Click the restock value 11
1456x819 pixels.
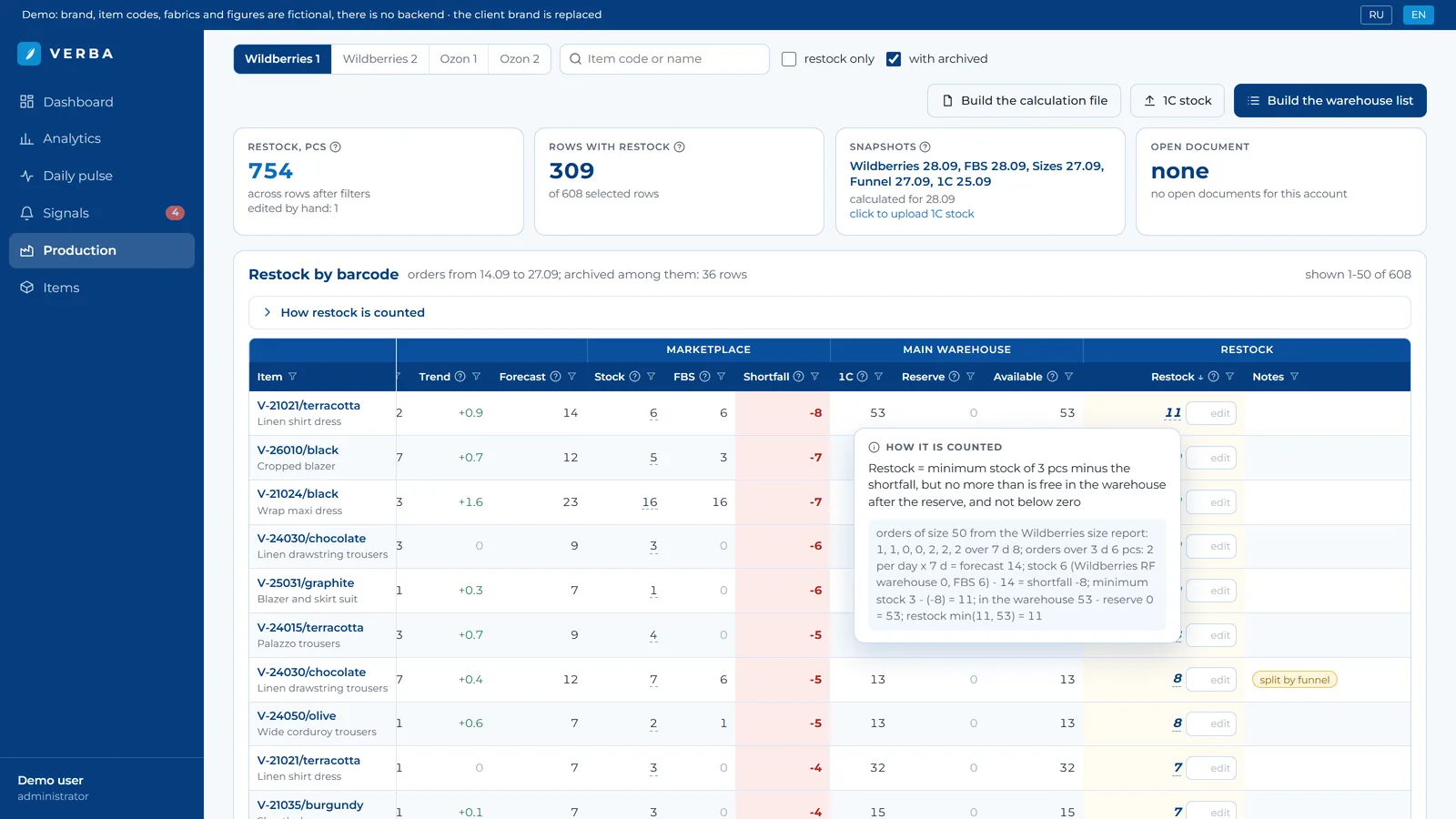tap(1173, 413)
